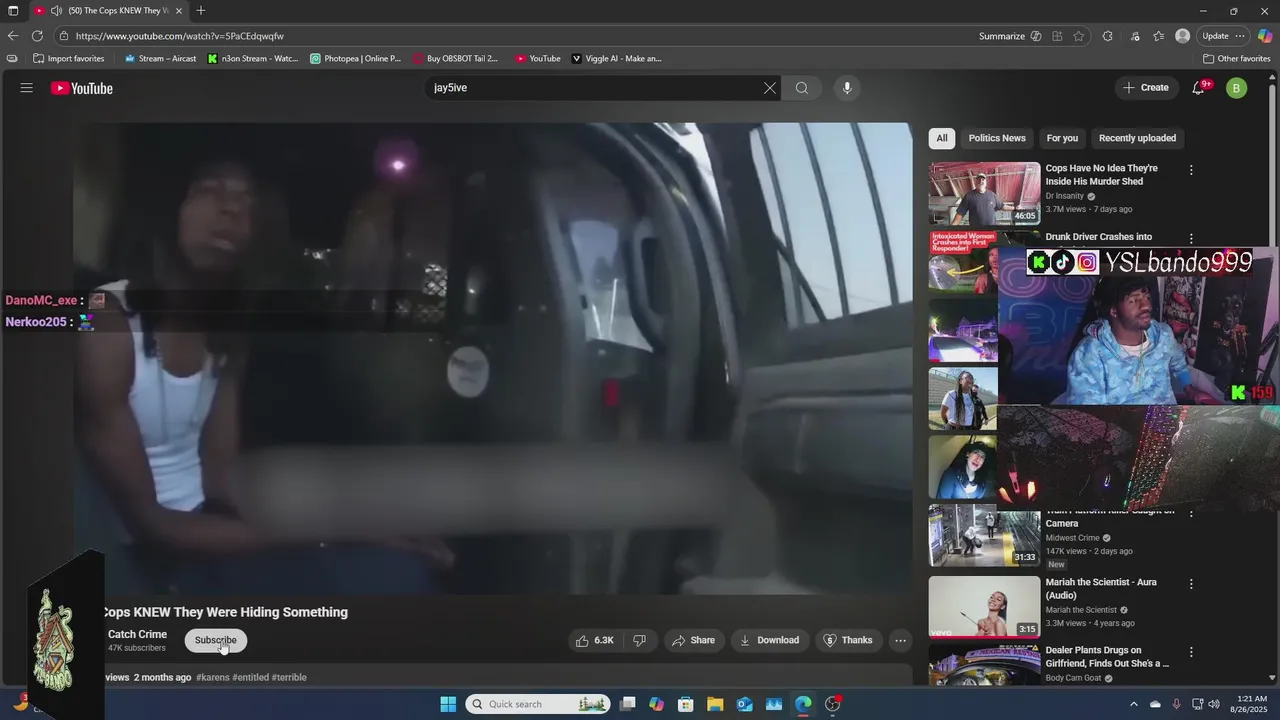Like the video with thumbs up
This screenshot has height=720, width=1280.
click(595, 640)
